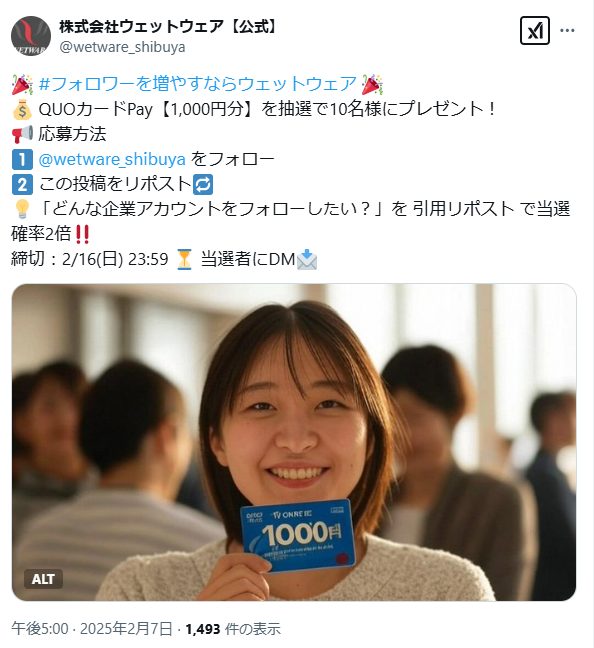Click the ALT badge on the image
594x648 pixels.
[x=43, y=579]
